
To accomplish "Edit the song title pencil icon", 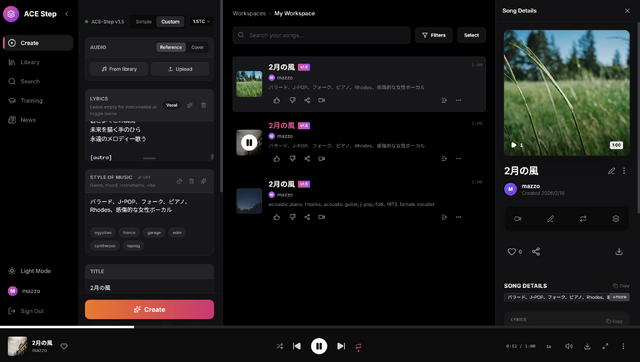I will 611,171.
